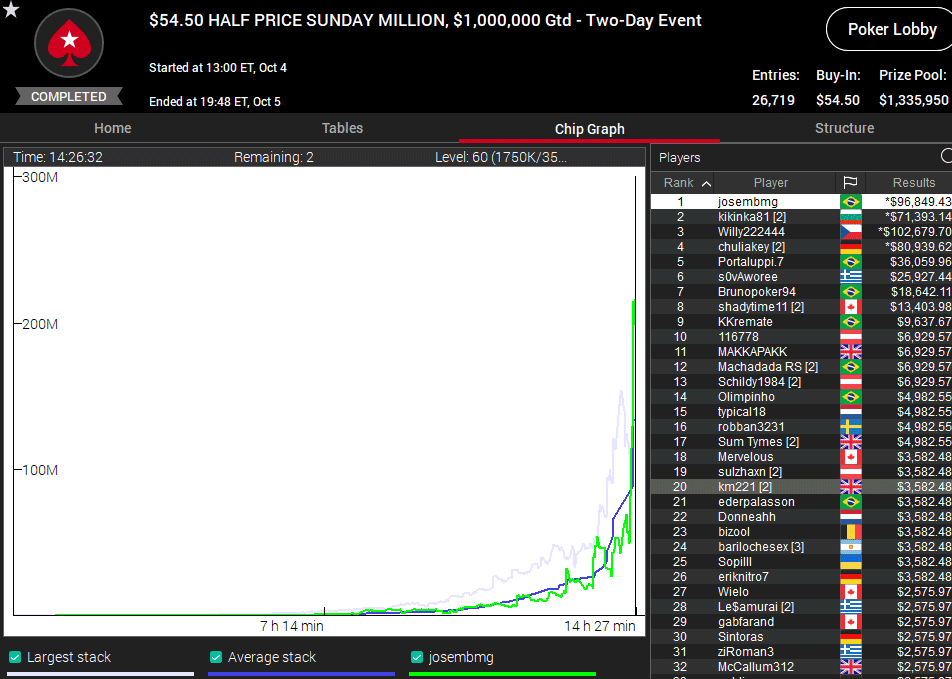Click the Brazil flag next to KKremate
Viewport: 952px width, 679px height.
851,322
